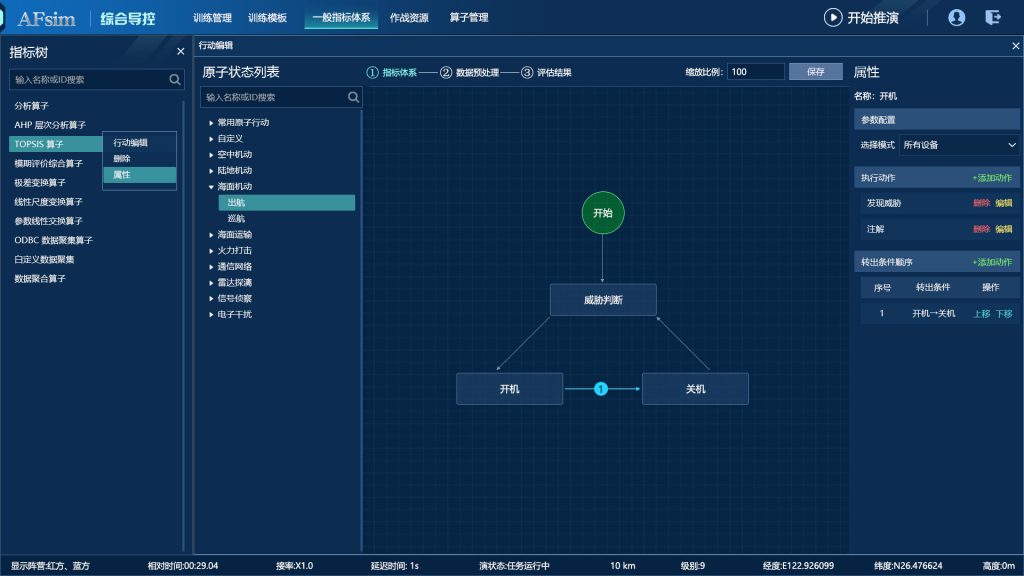Open the 选择模式 dropdown

[959, 145]
